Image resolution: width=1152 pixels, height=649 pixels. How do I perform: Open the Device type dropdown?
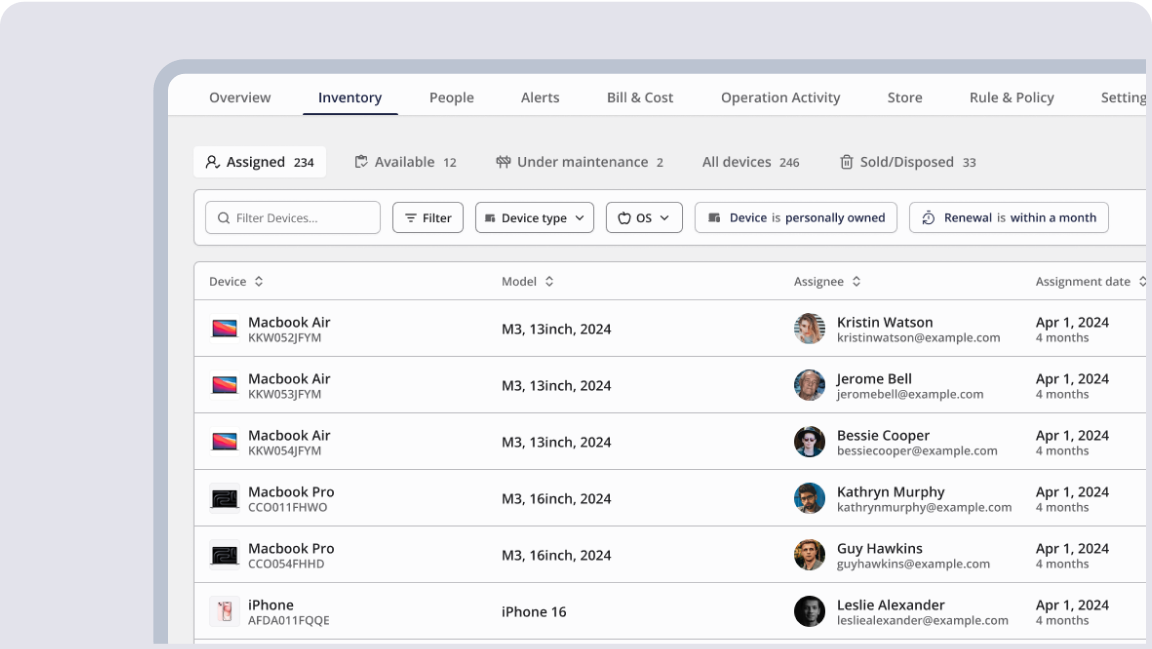[534, 218]
